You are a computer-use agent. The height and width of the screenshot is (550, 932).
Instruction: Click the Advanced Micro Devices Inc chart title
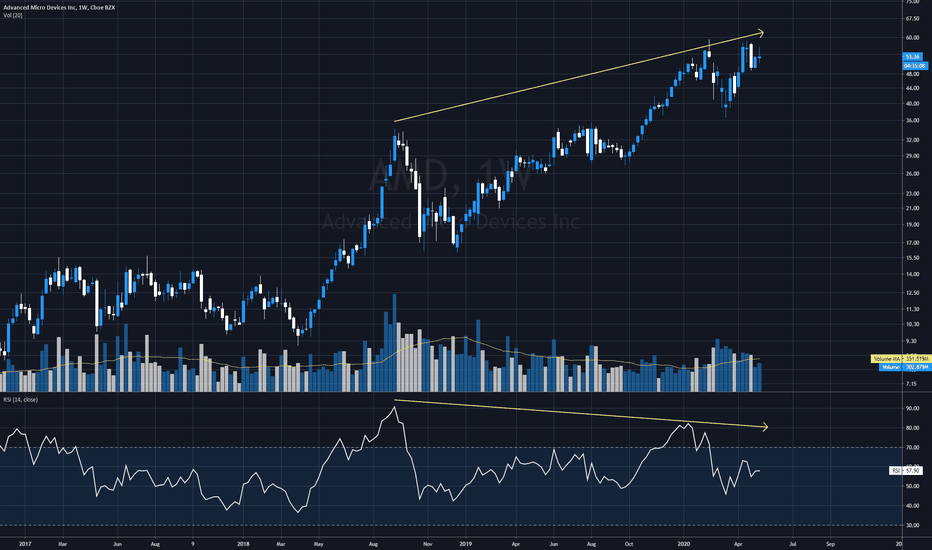[x=59, y=8]
